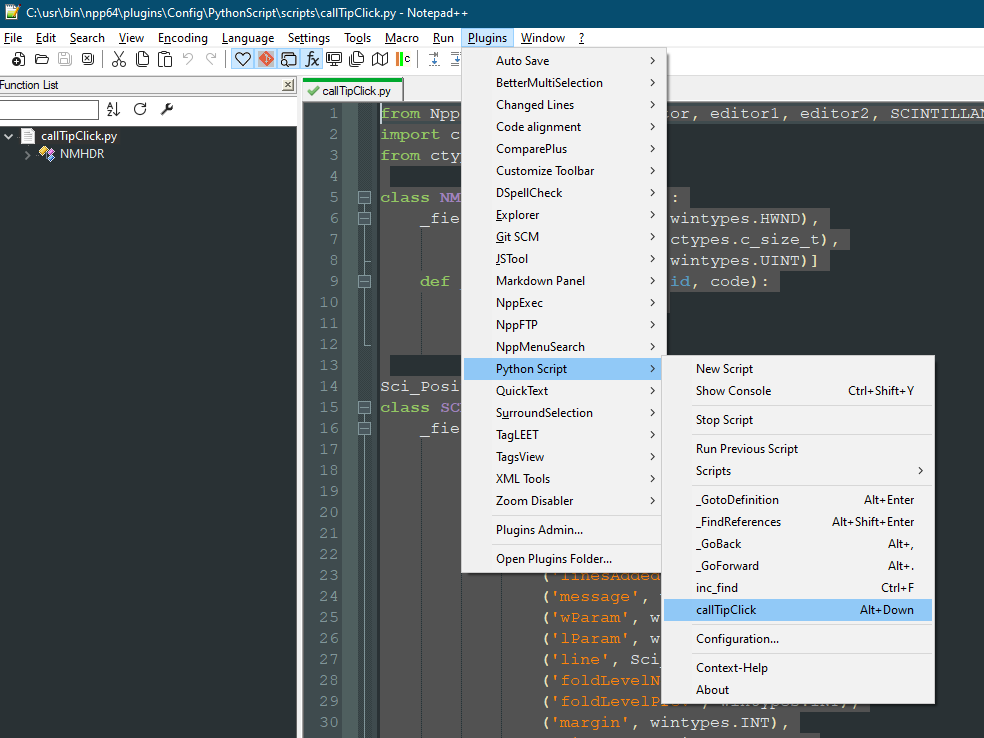The width and height of the screenshot is (984, 738).
Task: Click the Undo arrow icon
Action: point(188,60)
